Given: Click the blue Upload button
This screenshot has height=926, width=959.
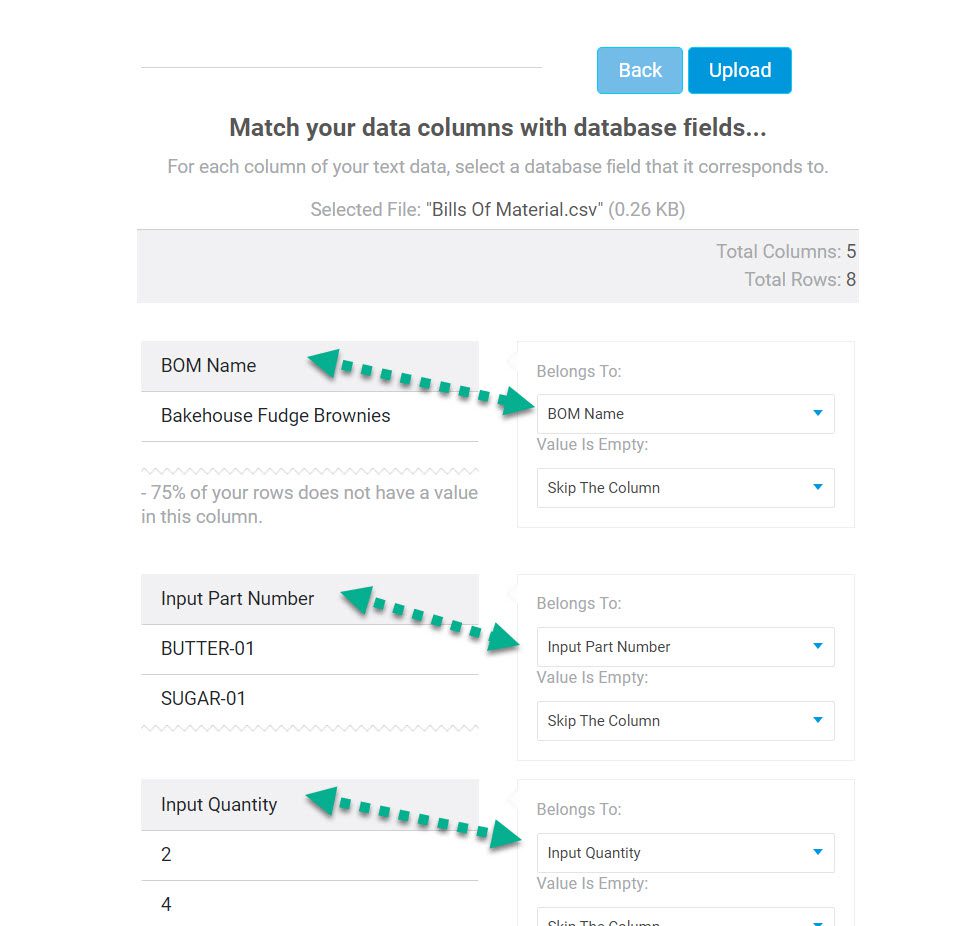Looking at the screenshot, I should pyautogui.click(x=739, y=70).
